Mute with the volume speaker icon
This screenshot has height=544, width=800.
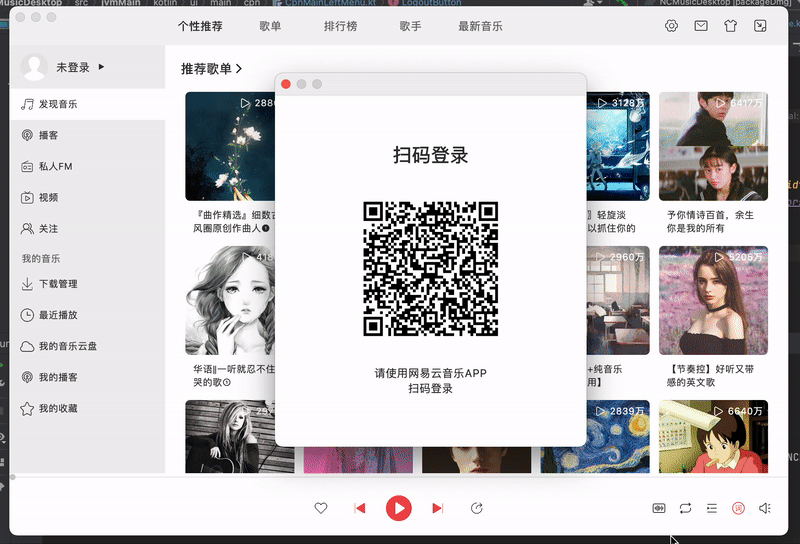[764, 508]
